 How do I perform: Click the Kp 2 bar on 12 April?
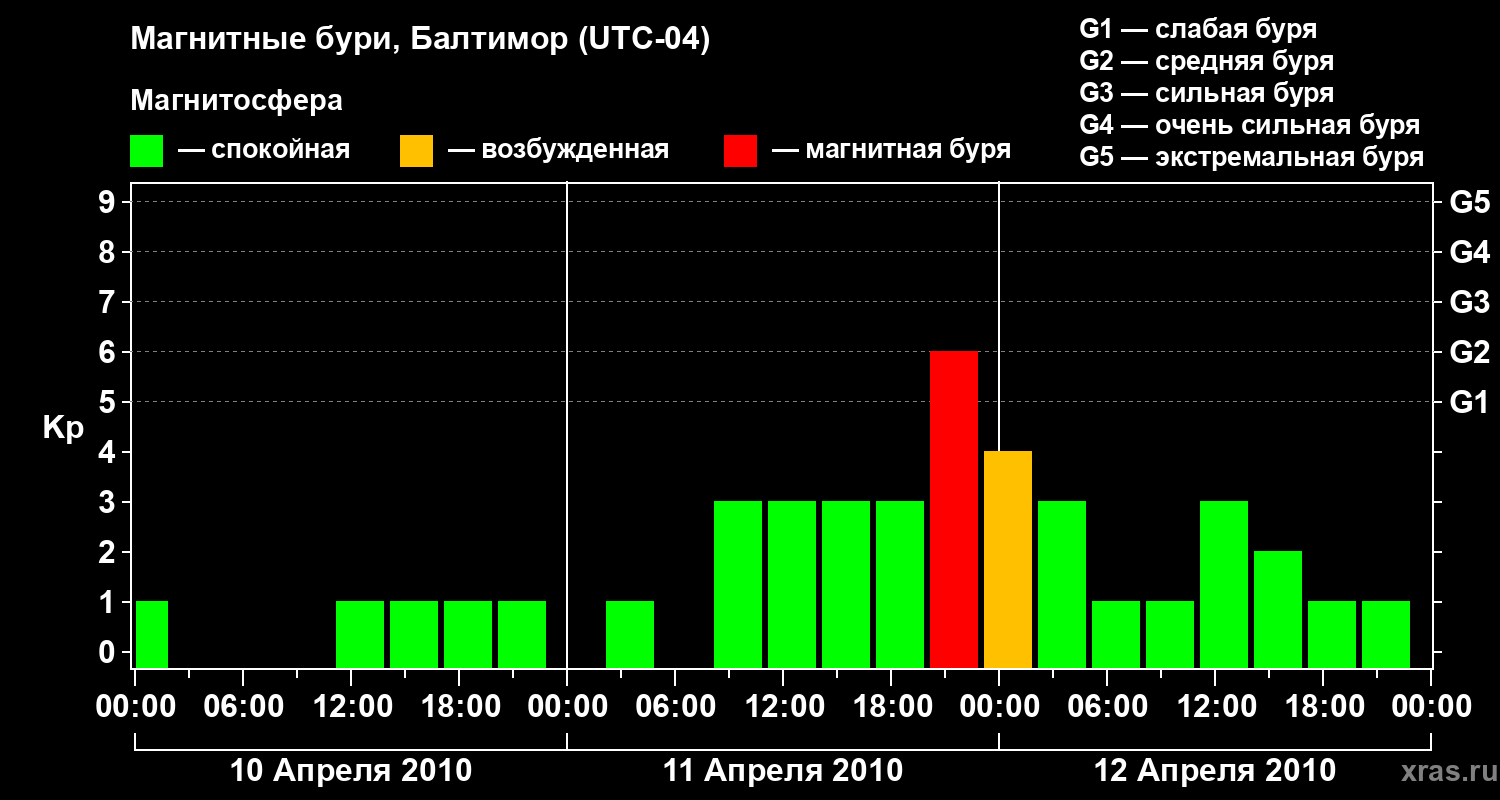click(1278, 610)
